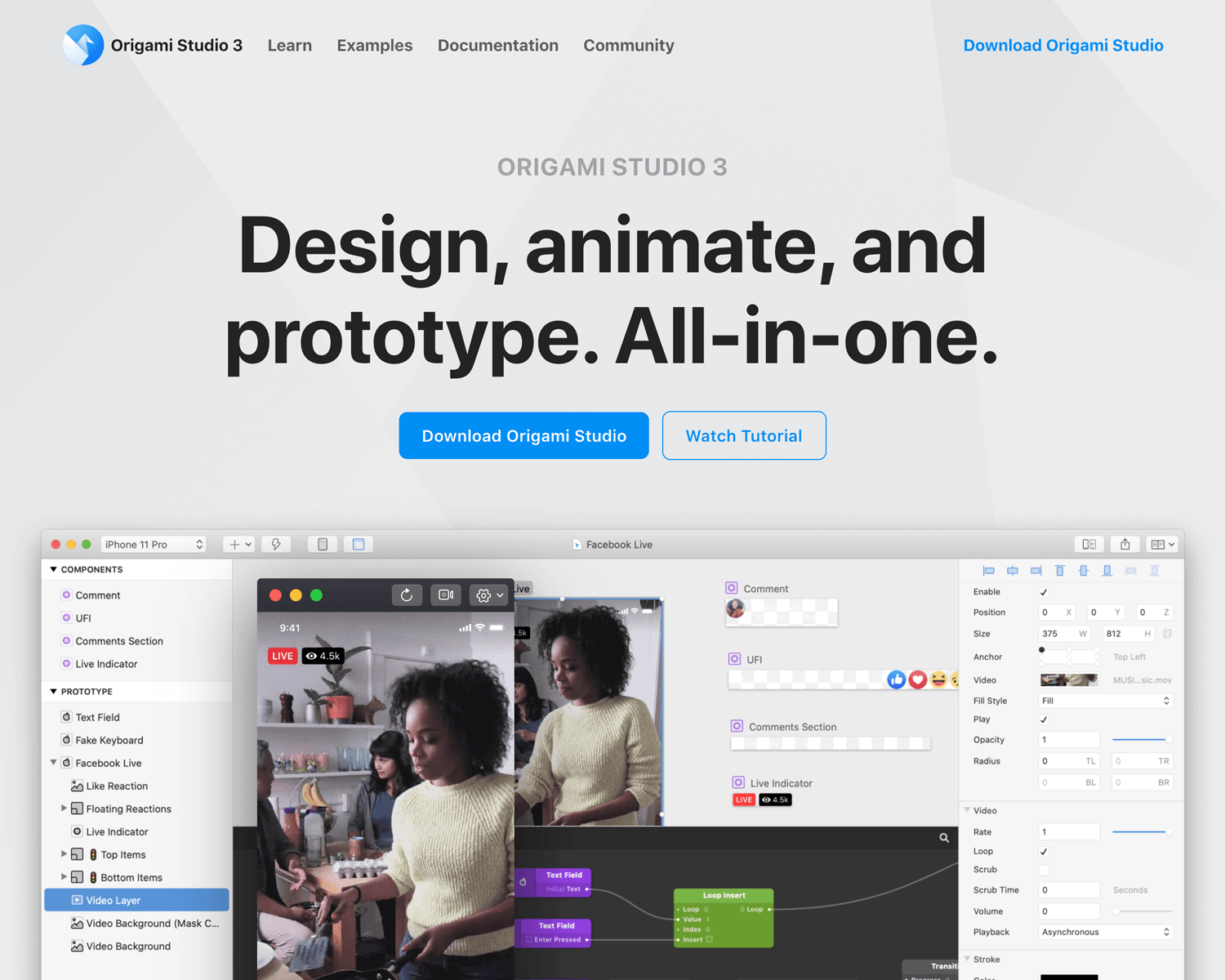Toggle the Enable checkbox
Viewport: 1225px width, 980px height.
click(x=1044, y=592)
